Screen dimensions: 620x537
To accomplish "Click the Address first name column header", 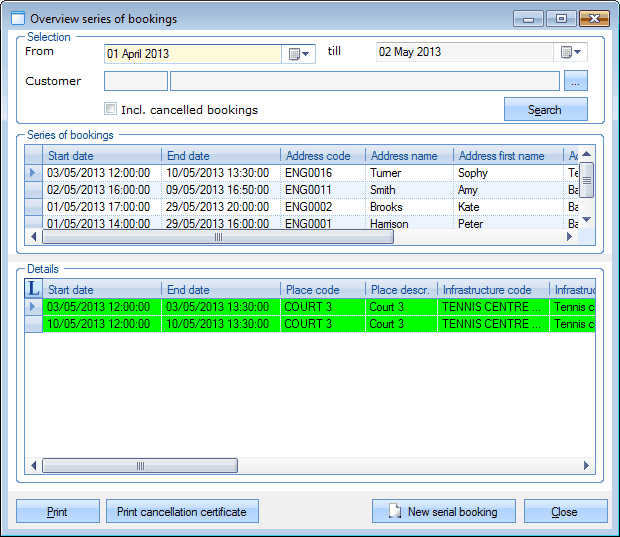I will 508,156.
